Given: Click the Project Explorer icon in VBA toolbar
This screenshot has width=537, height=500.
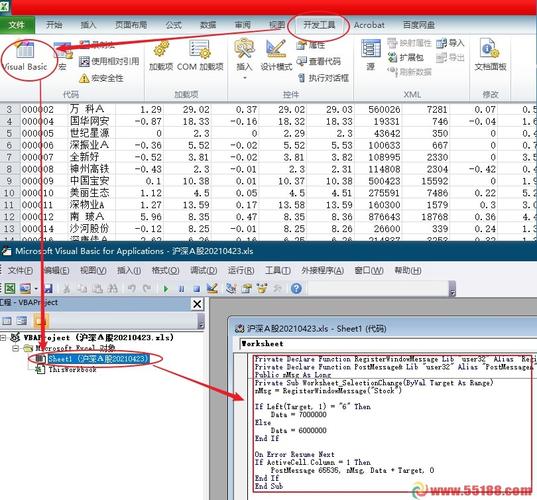Looking at the screenshot, I should pos(231,289).
